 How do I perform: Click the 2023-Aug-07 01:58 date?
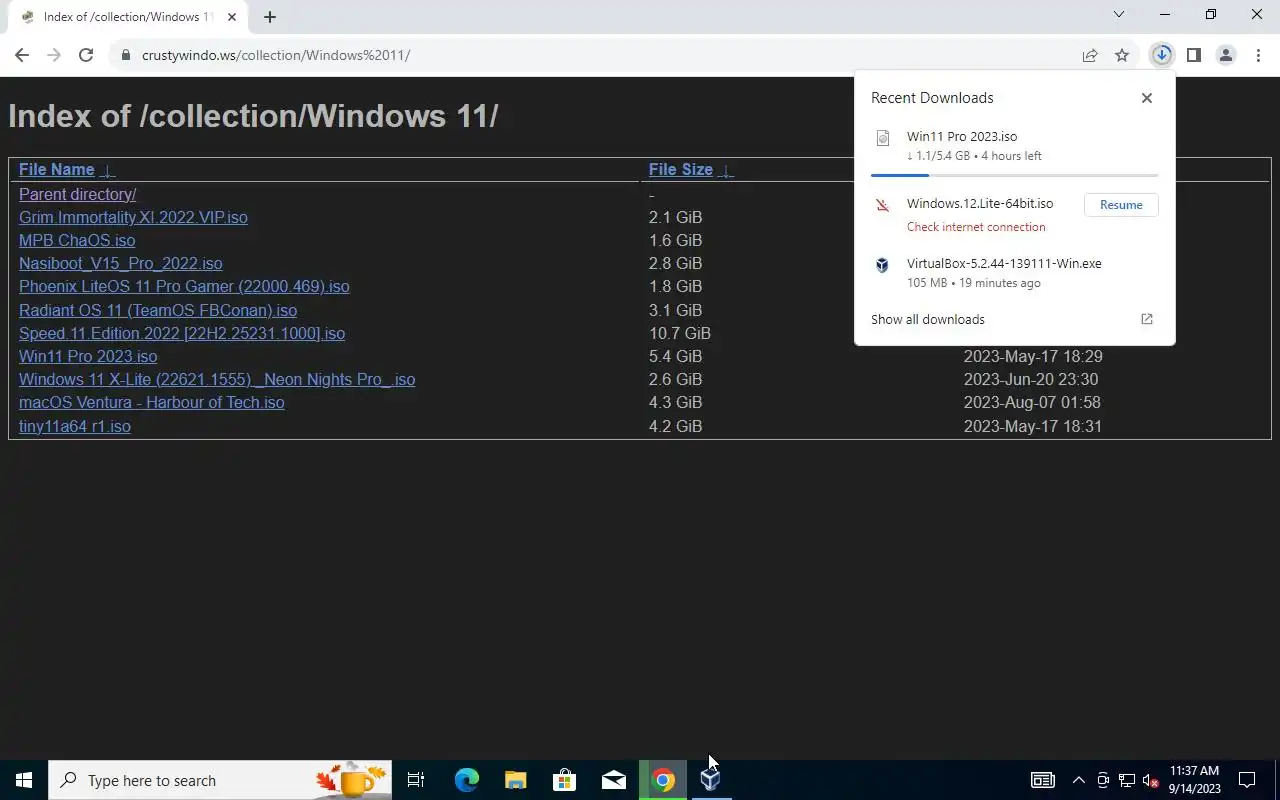1032,402
